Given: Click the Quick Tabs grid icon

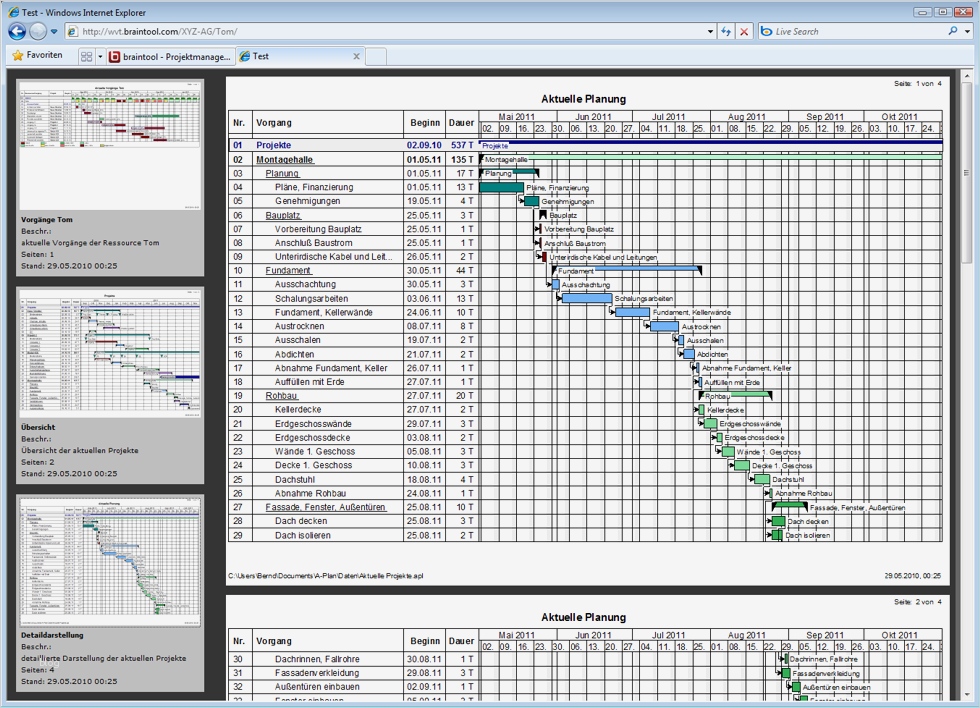Looking at the screenshot, I should 86,56.
